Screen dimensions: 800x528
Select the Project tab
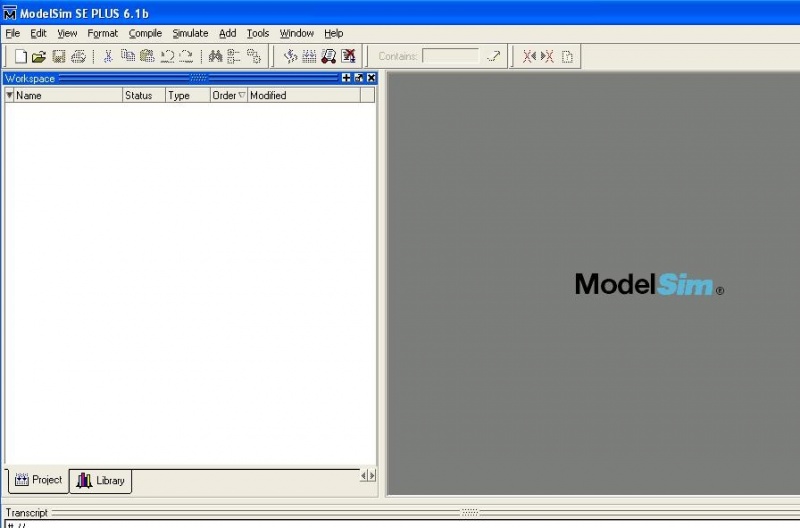coord(38,480)
